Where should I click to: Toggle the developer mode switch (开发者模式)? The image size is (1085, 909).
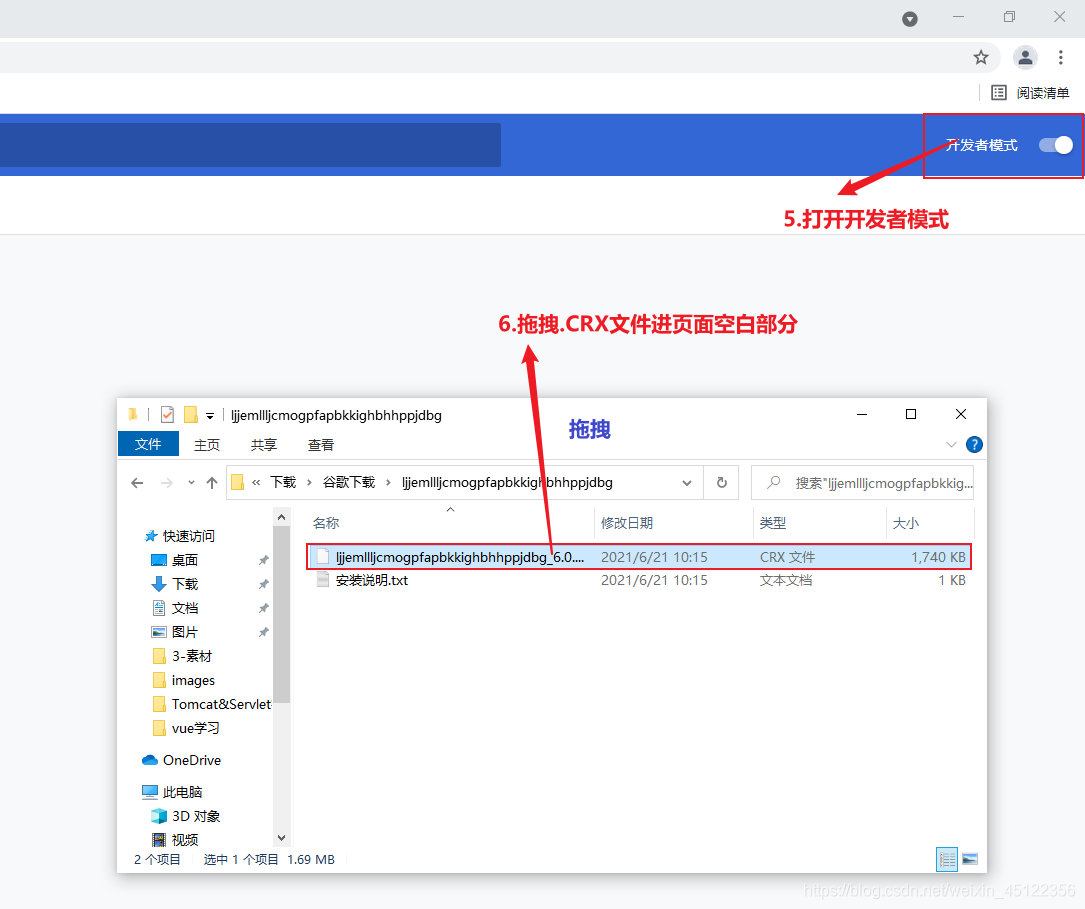[1056, 145]
